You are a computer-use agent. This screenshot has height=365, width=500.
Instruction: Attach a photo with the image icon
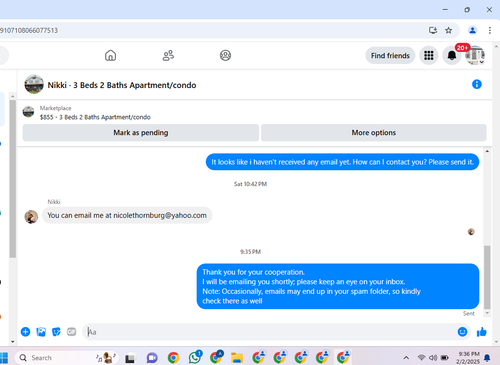click(x=41, y=332)
